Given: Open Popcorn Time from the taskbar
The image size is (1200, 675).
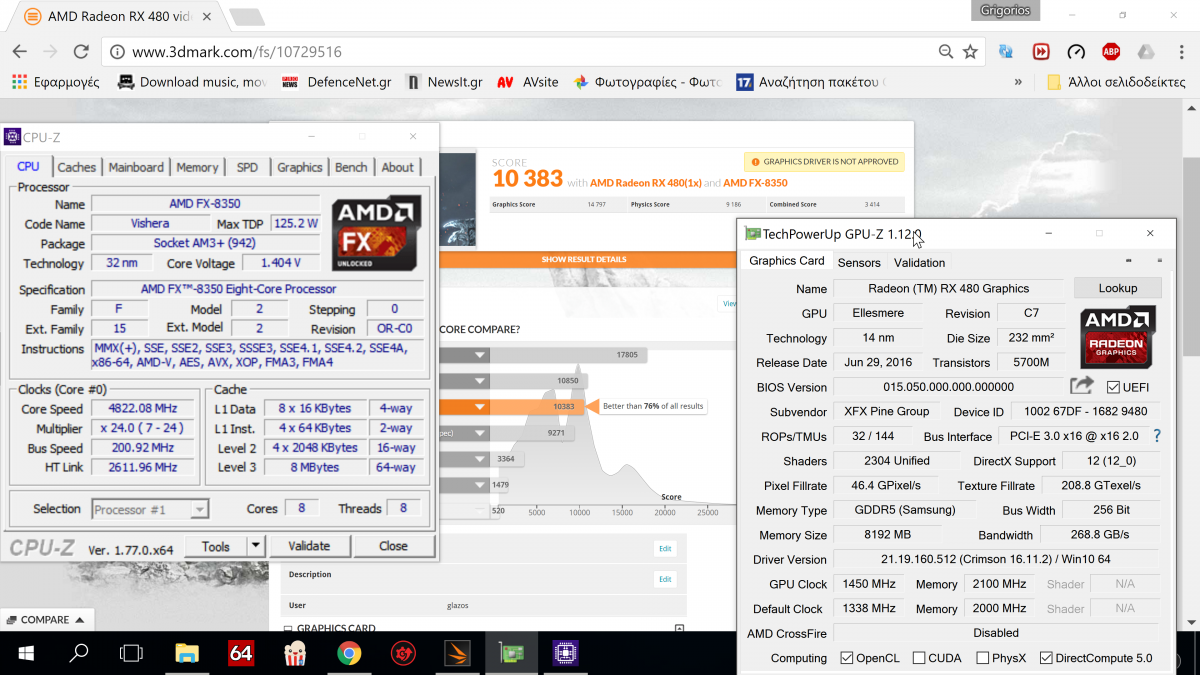Looking at the screenshot, I should point(295,654).
